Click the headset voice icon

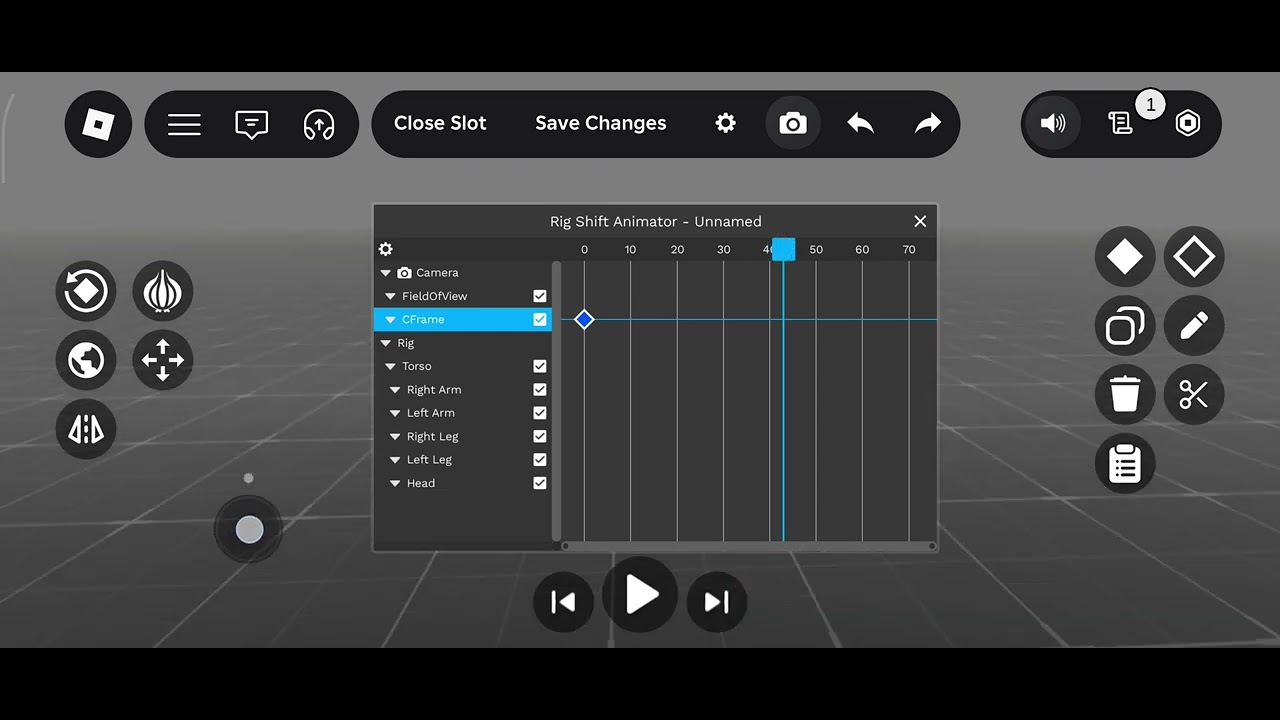[319, 124]
